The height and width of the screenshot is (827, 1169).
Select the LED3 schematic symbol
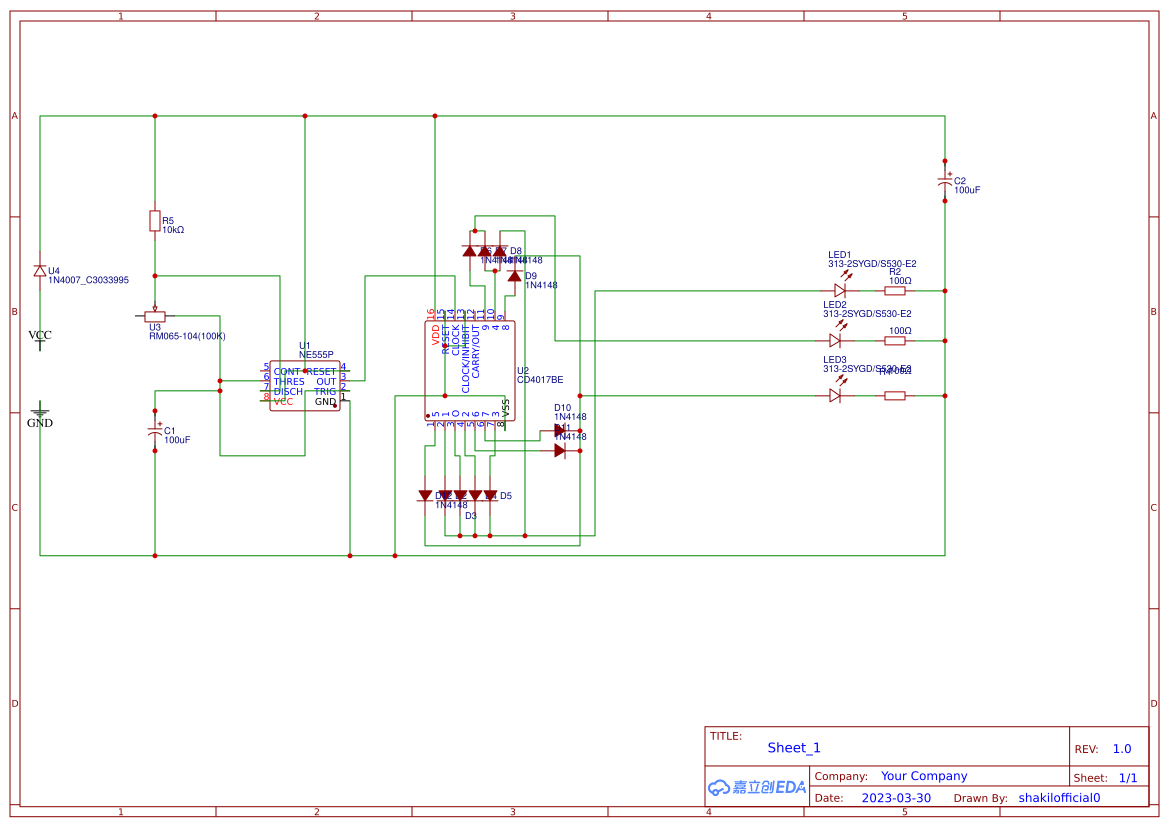(835, 395)
